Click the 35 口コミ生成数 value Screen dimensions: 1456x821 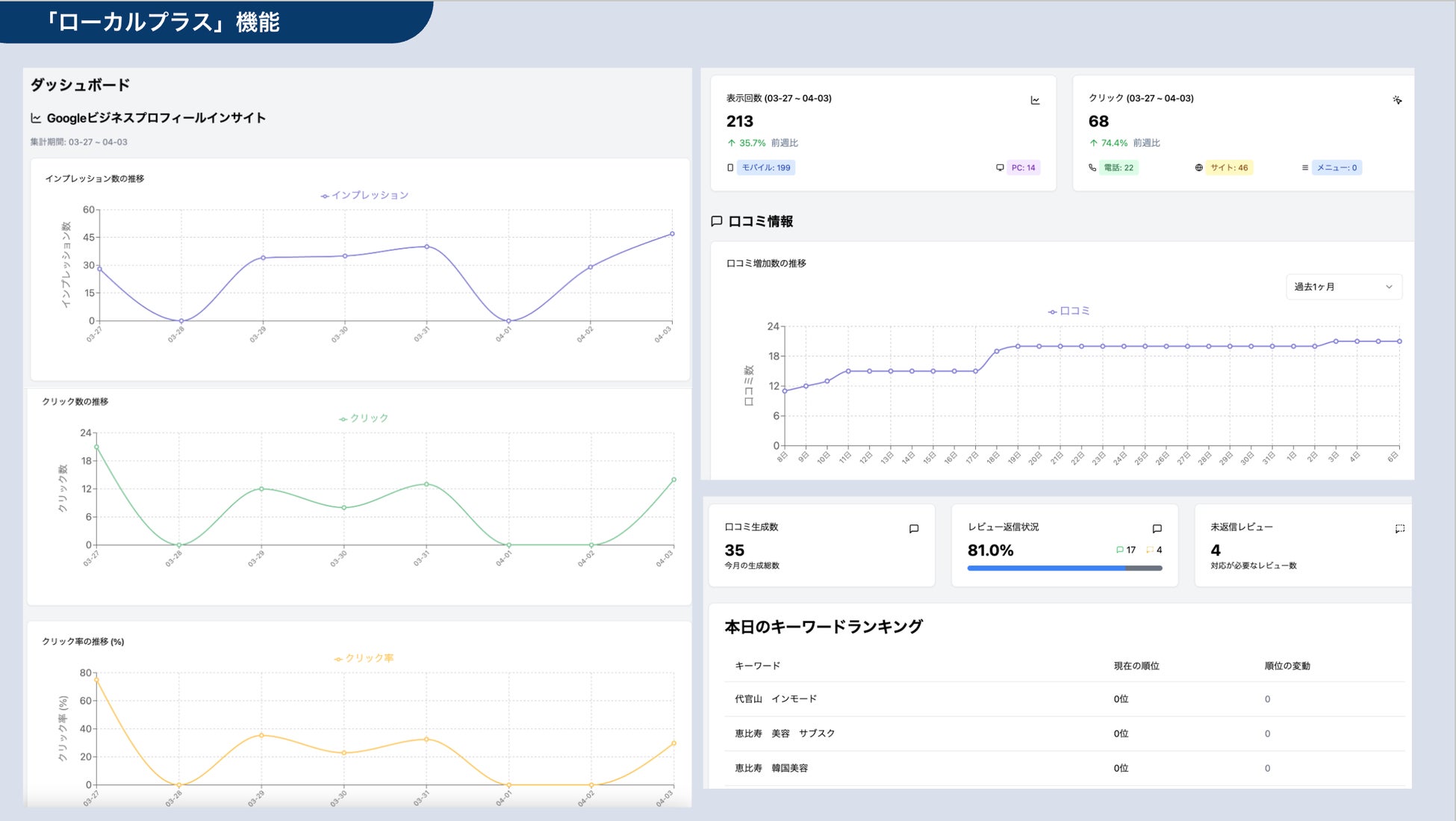tap(735, 551)
